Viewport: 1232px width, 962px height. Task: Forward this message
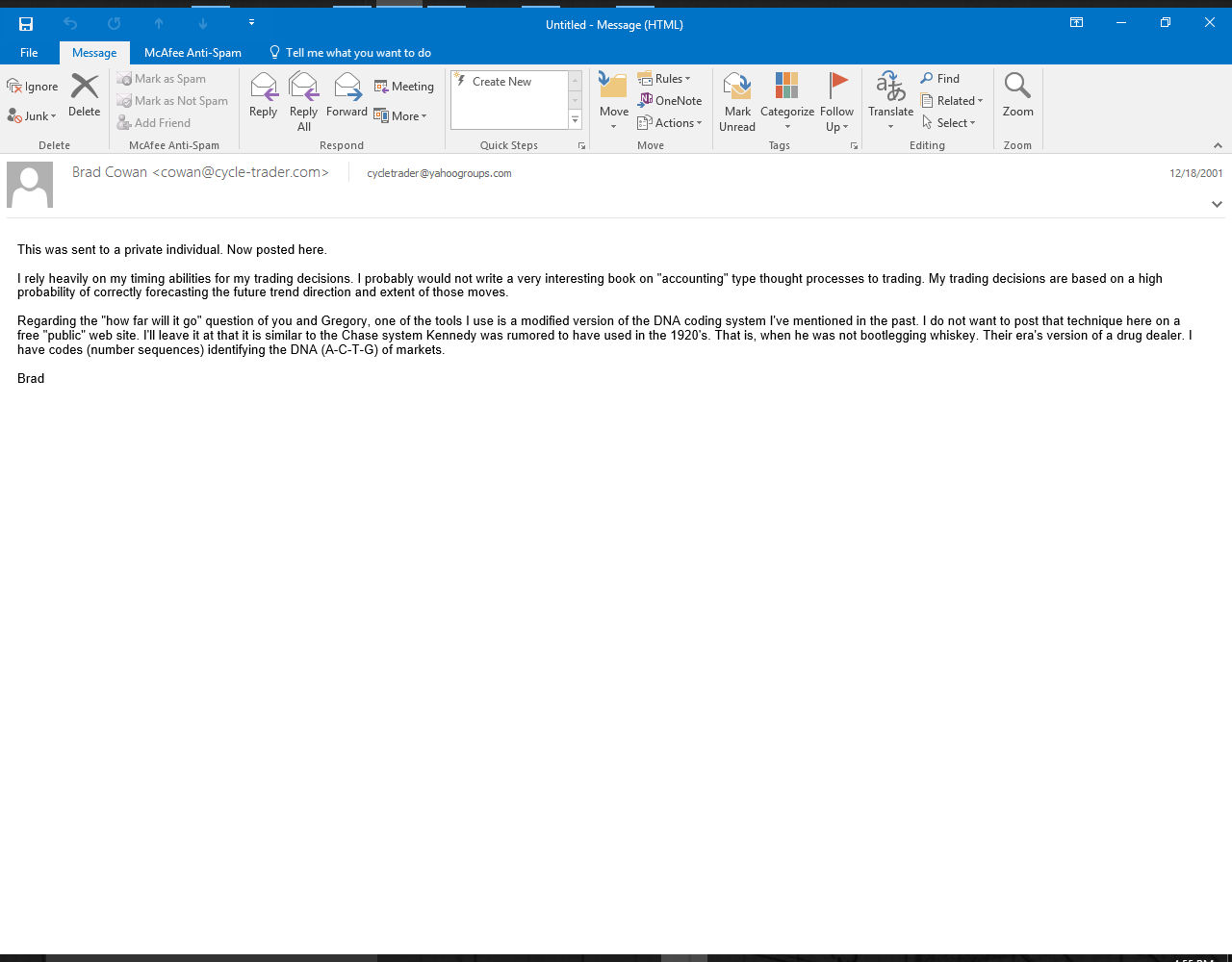[346, 96]
